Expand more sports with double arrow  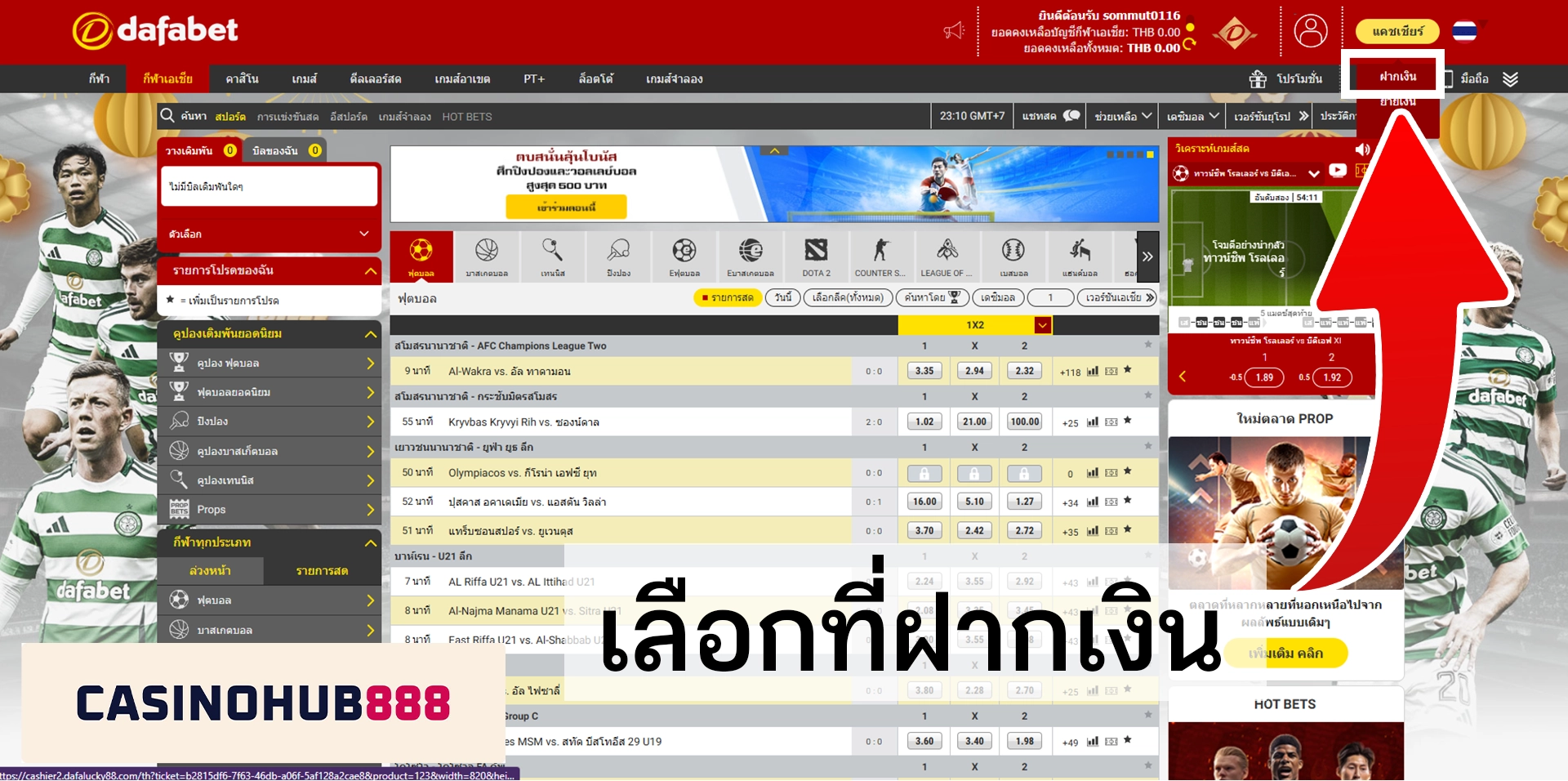pos(1147,257)
